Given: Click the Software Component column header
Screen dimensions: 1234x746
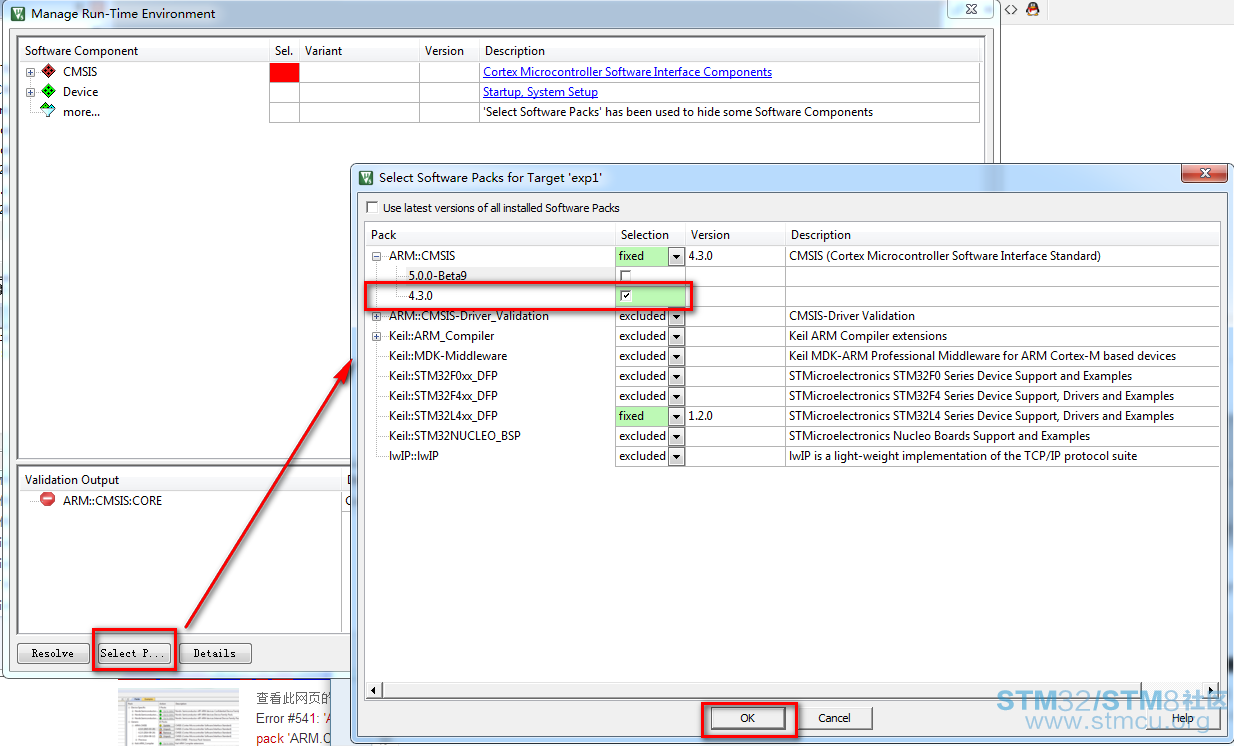Looking at the screenshot, I should (x=144, y=51).
